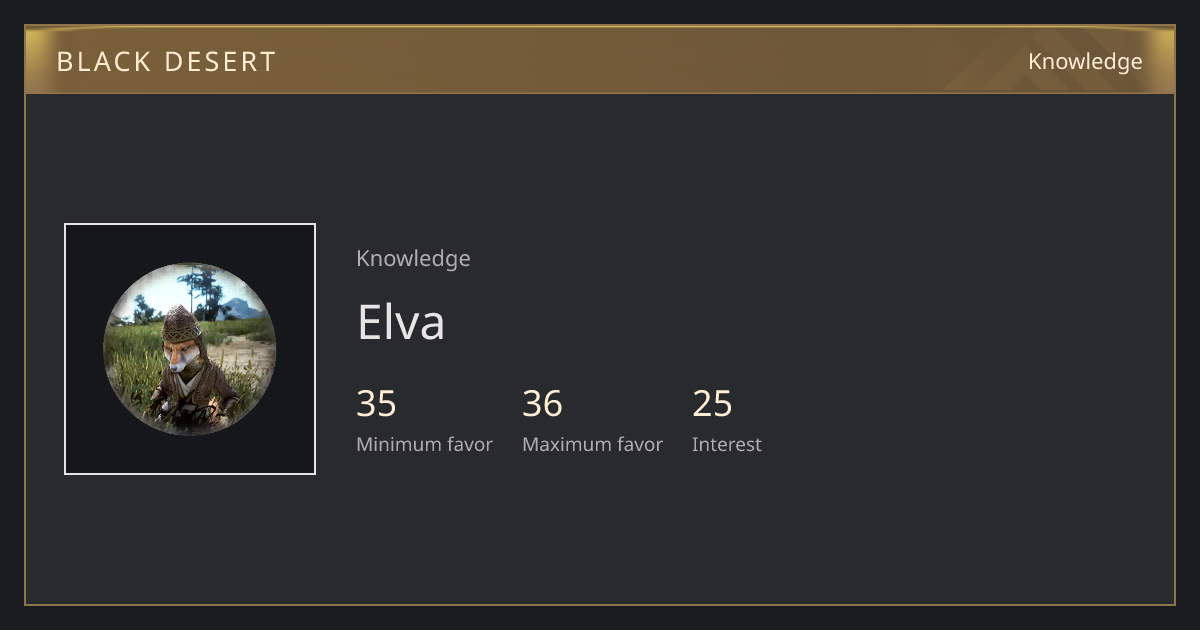Image resolution: width=1200 pixels, height=630 pixels.
Task: Click the BLACK DESERT header title
Action: coord(166,62)
